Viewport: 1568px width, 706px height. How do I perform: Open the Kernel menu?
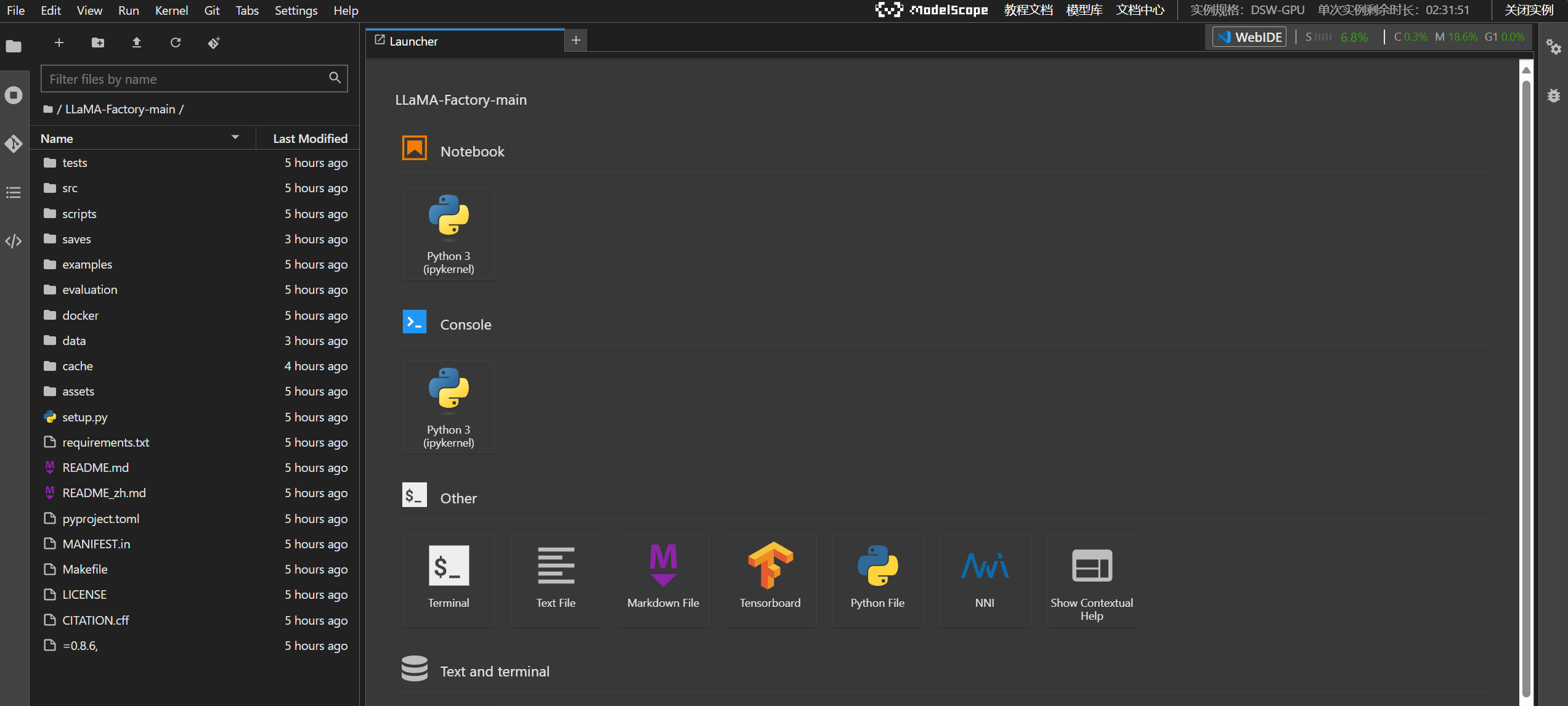[171, 10]
